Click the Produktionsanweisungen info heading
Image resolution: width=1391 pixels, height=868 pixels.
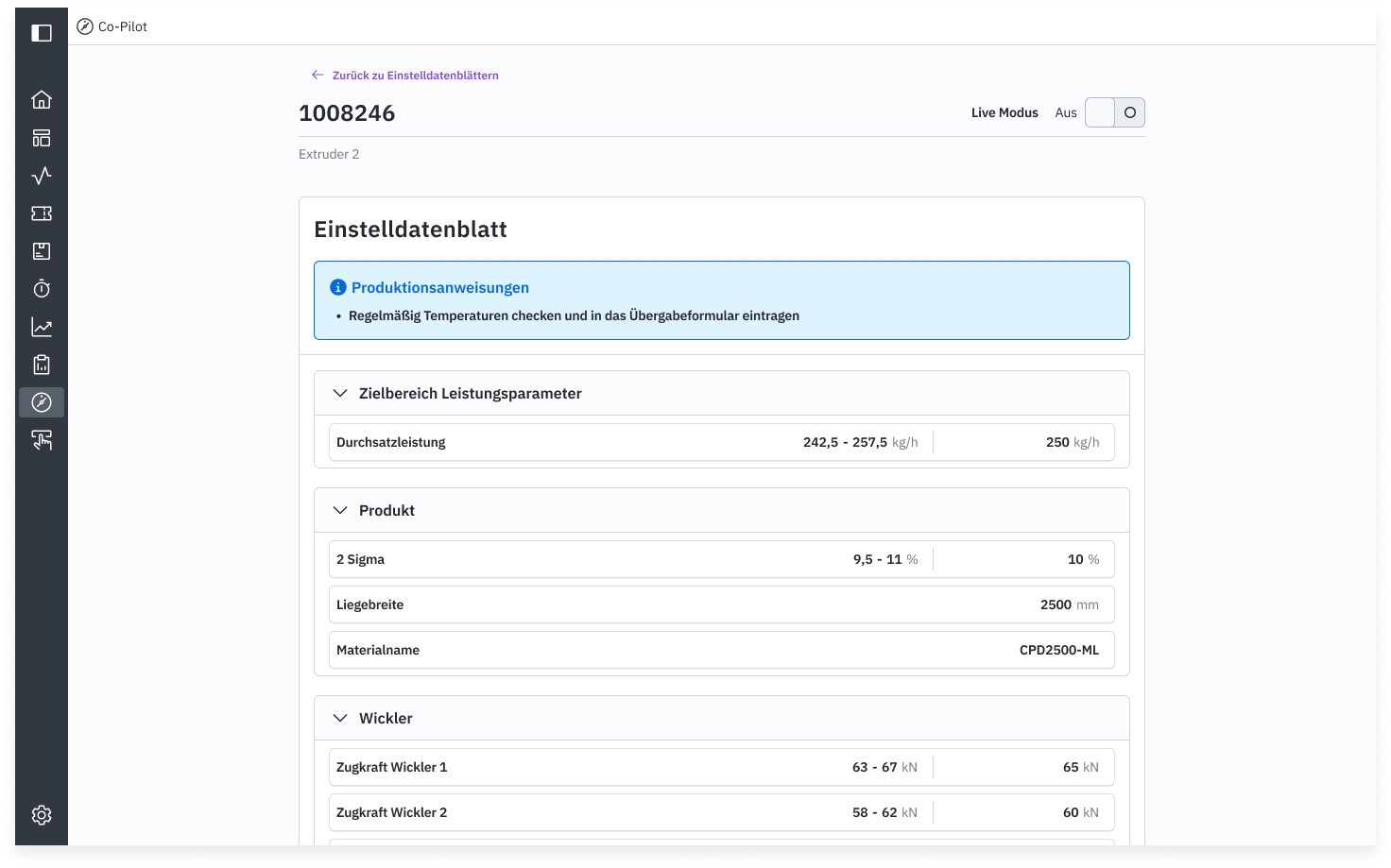pos(439,287)
